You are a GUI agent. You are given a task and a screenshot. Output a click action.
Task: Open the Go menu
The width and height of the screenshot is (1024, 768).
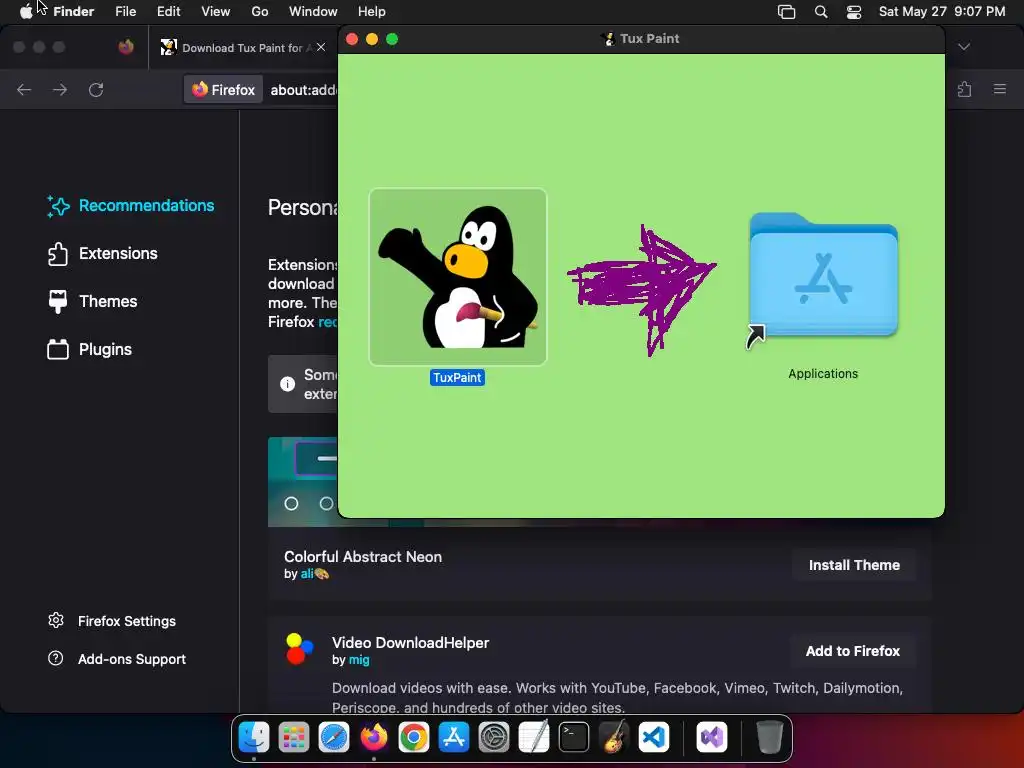click(x=260, y=12)
